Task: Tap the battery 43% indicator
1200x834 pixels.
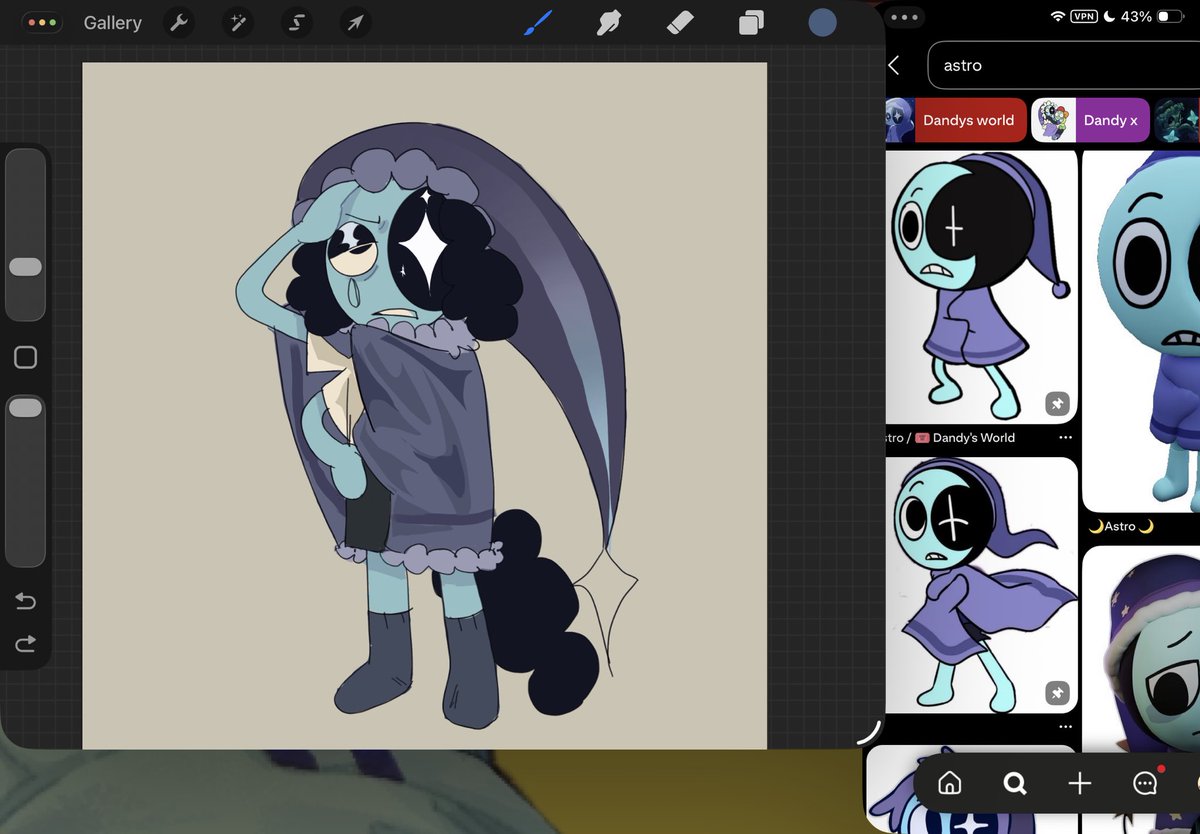Action: [1152, 17]
